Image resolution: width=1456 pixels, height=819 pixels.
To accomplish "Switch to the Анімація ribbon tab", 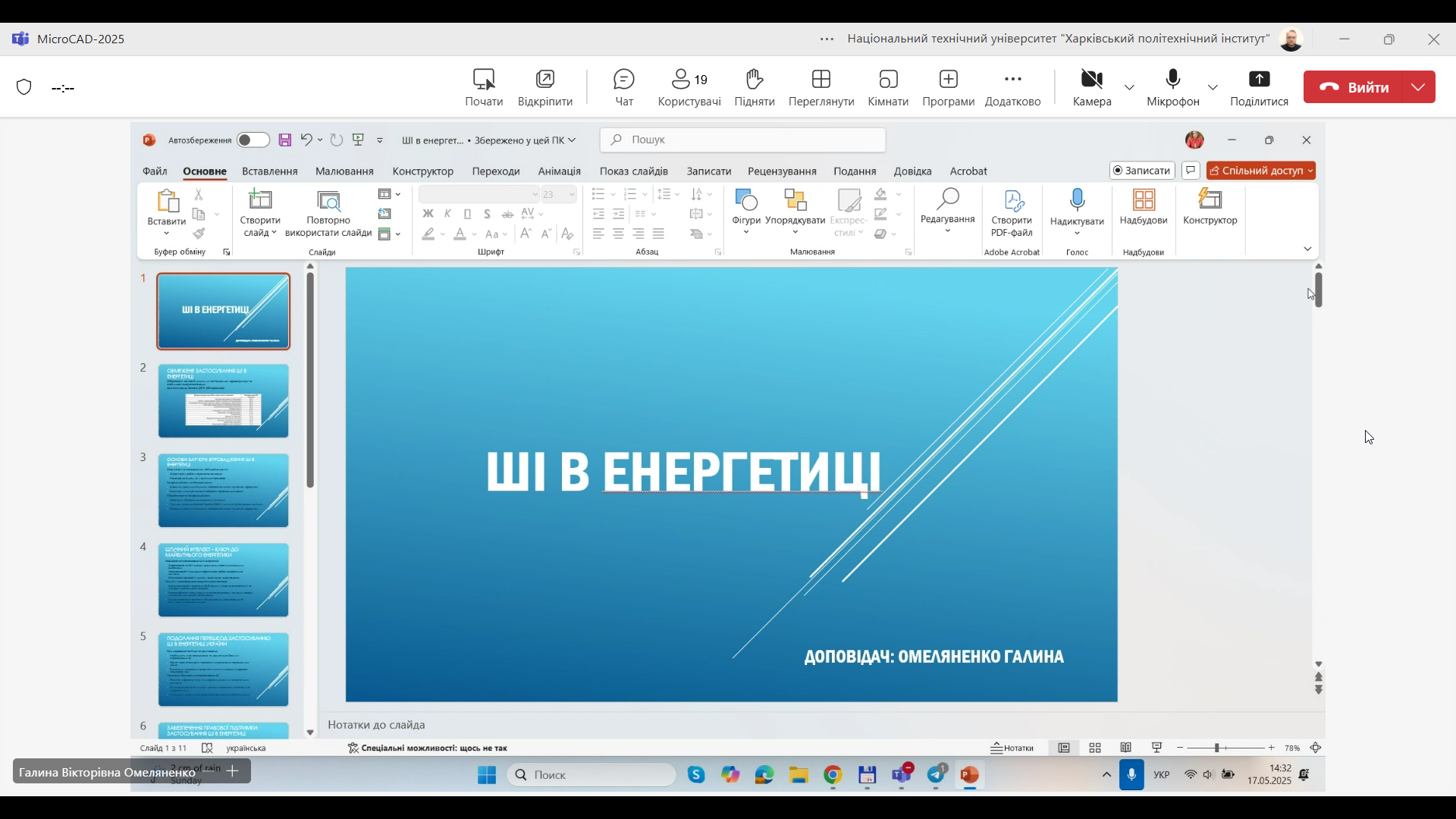I will point(559,171).
